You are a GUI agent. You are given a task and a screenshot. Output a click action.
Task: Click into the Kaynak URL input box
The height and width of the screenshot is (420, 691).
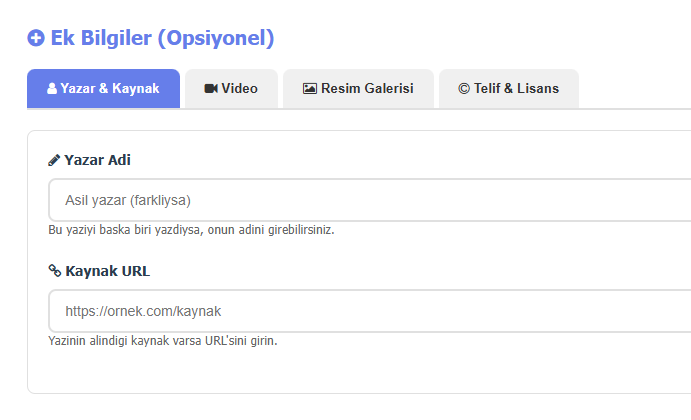point(370,311)
